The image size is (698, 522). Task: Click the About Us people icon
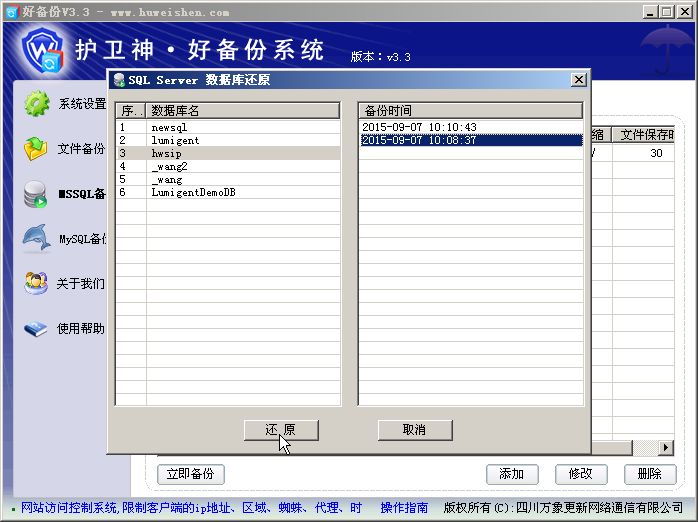tap(36, 283)
